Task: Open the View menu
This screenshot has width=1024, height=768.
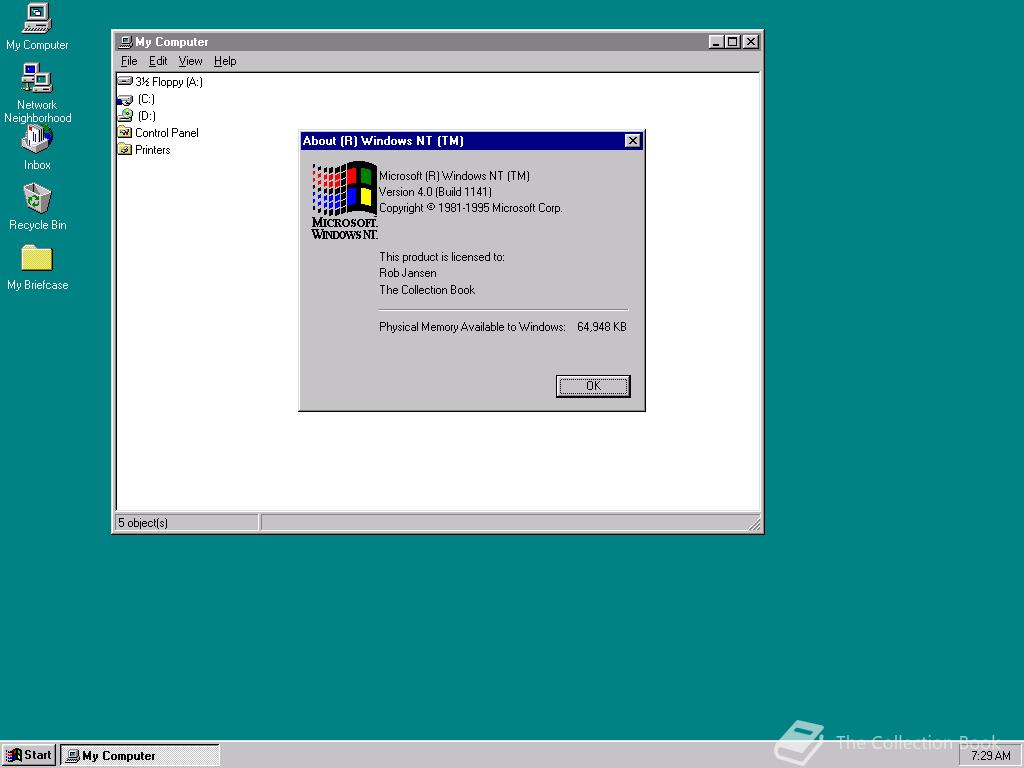Action: click(x=190, y=61)
